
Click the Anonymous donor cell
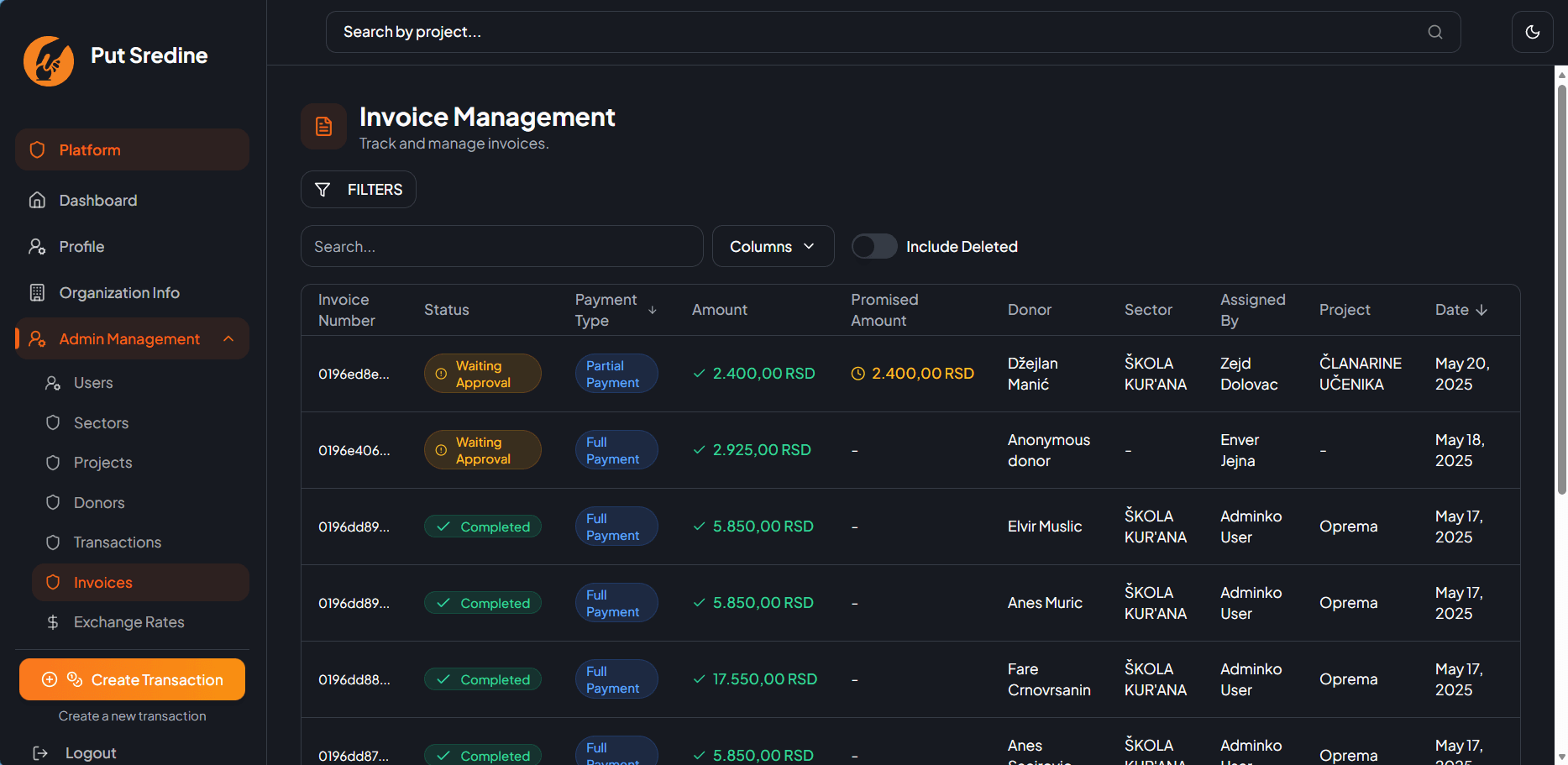tap(1049, 450)
